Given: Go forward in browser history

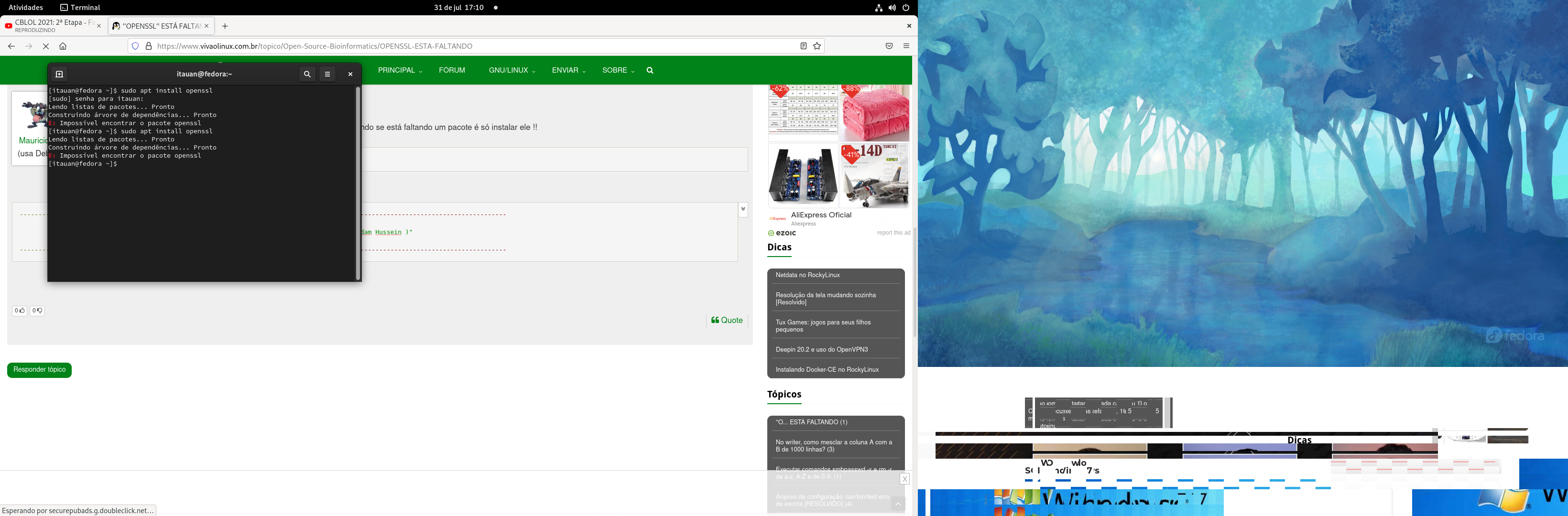Looking at the screenshot, I should [x=29, y=46].
